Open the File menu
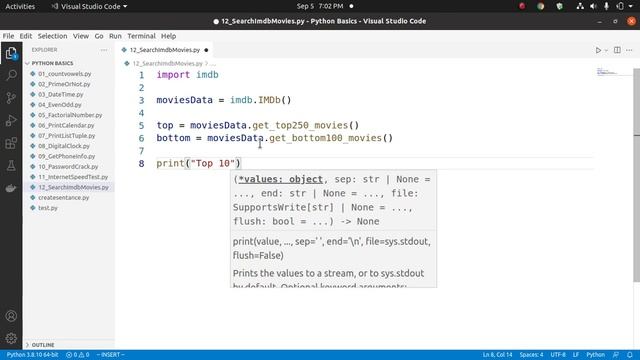The width and height of the screenshot is (640, 360). click(x=8, y=36)
